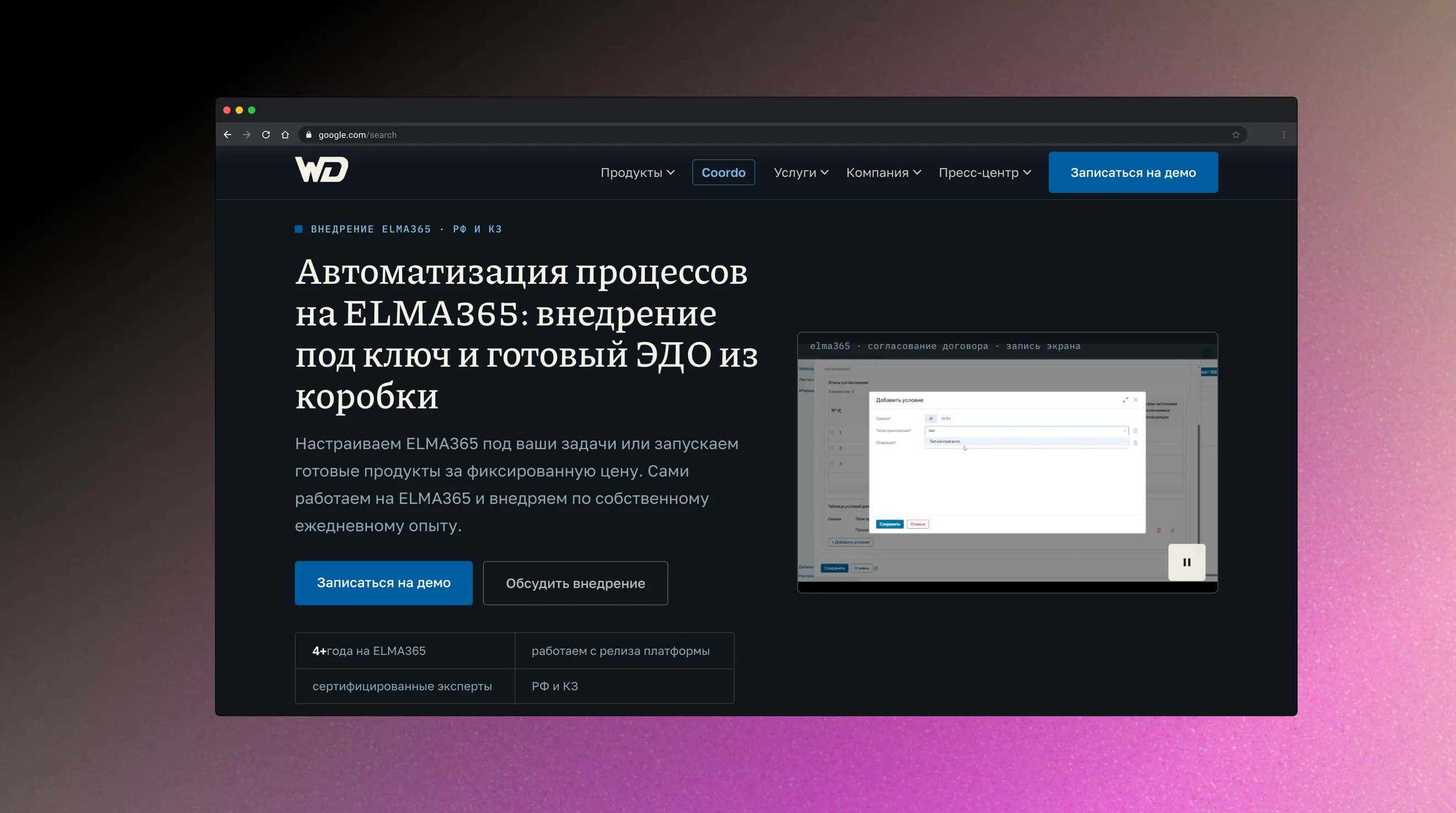Click the google.com/search address bar
Image resolution: width=1456 pixels, height=813 pixels.
[x=772, y=135]
